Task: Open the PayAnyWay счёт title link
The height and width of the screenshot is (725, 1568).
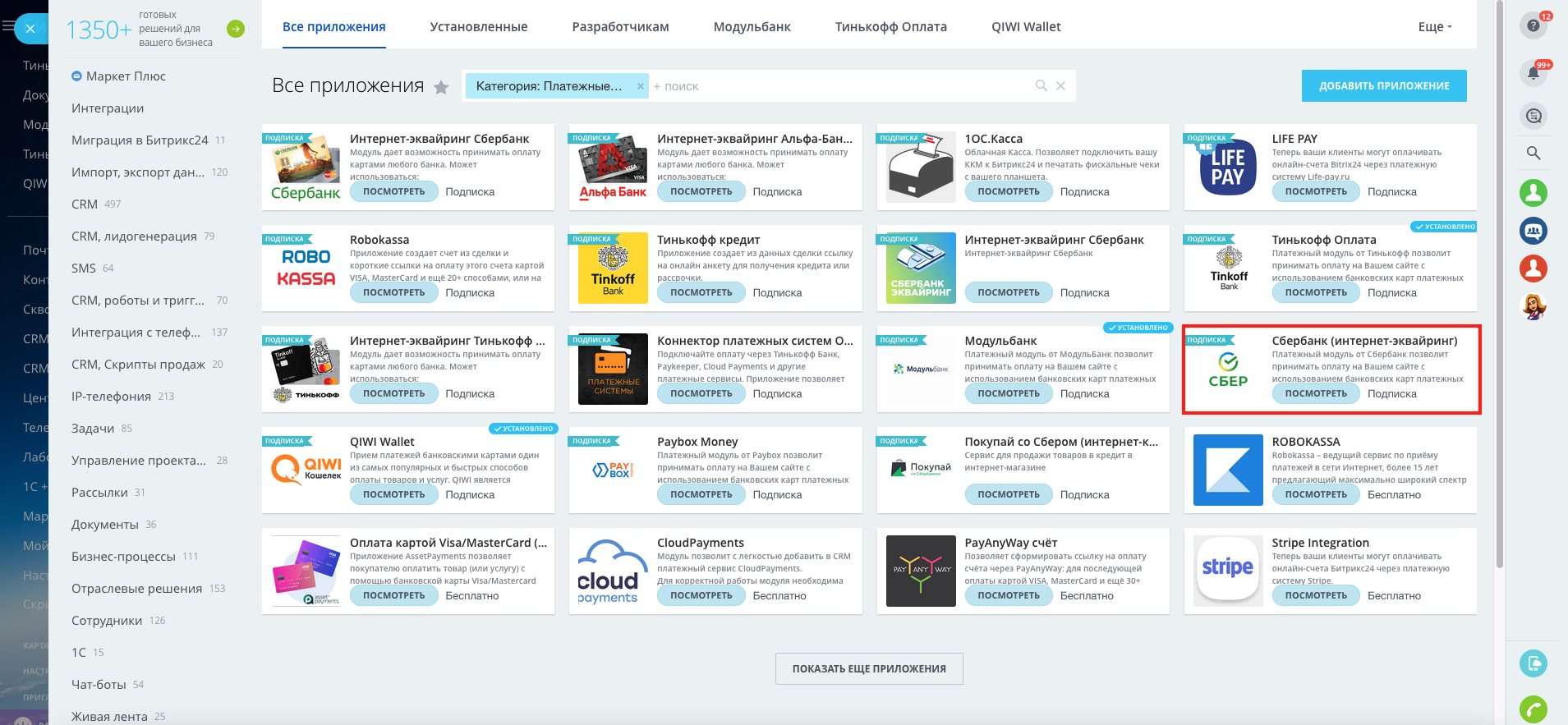Action: (x=1011, y=543)
